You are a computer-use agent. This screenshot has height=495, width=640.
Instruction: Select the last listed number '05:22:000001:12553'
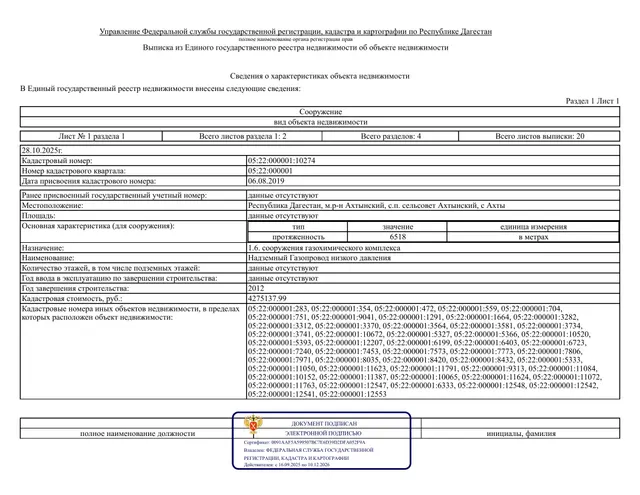[x=353, y=394]
